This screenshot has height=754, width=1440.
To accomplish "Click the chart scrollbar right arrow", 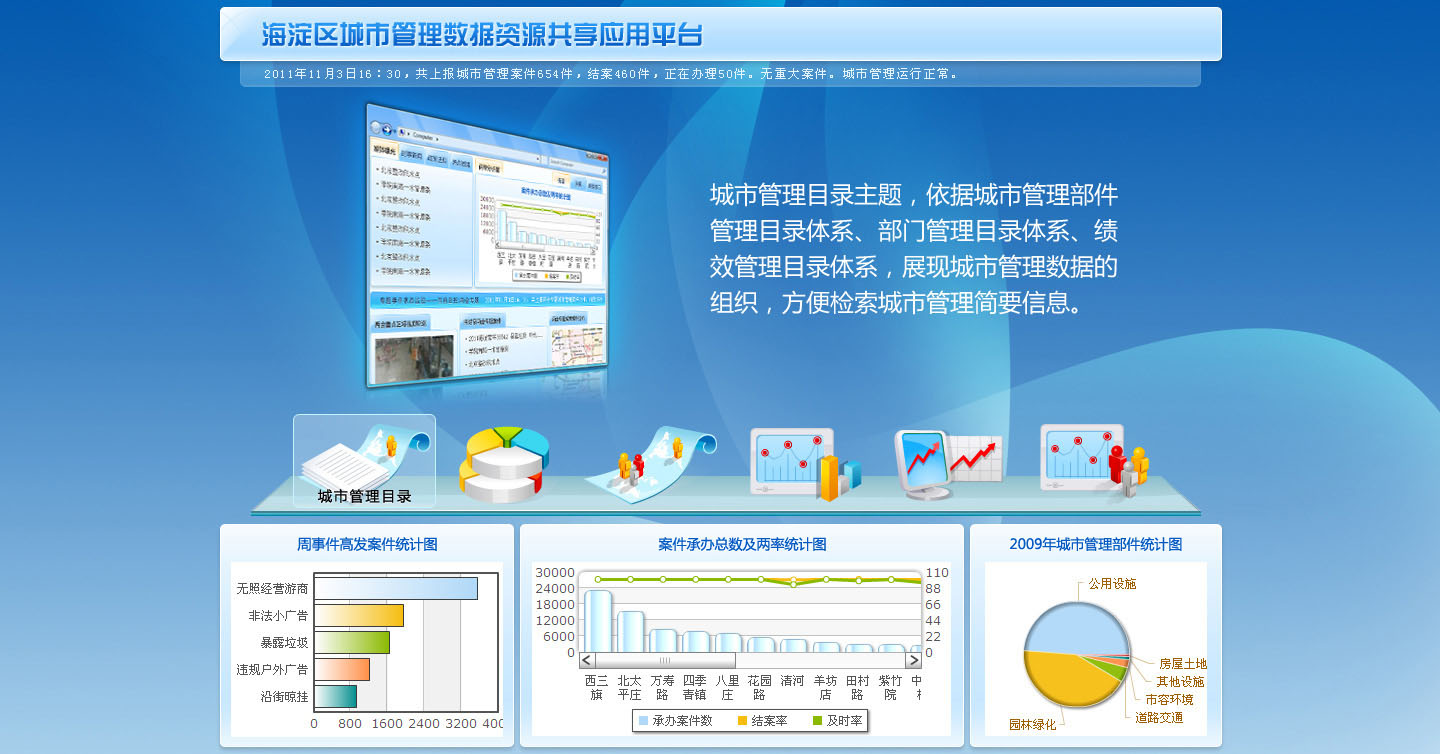I will 914,660.
